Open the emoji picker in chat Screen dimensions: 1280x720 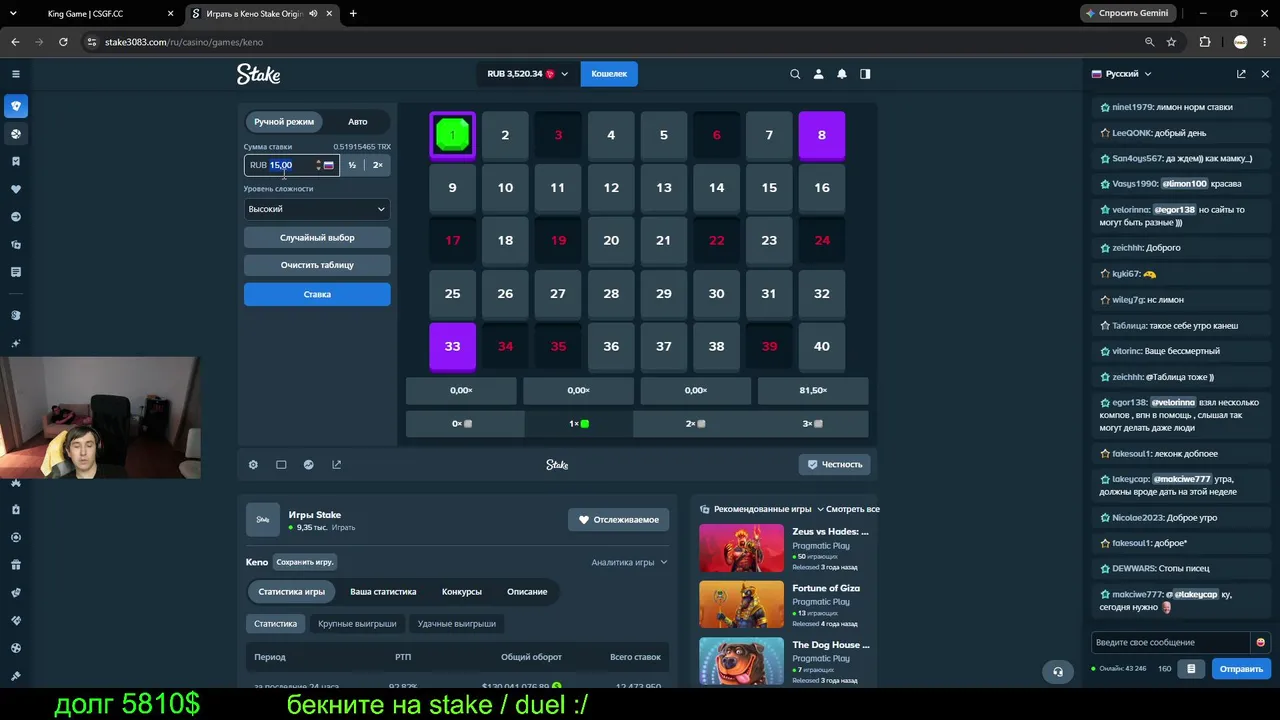pos(1260,642)
